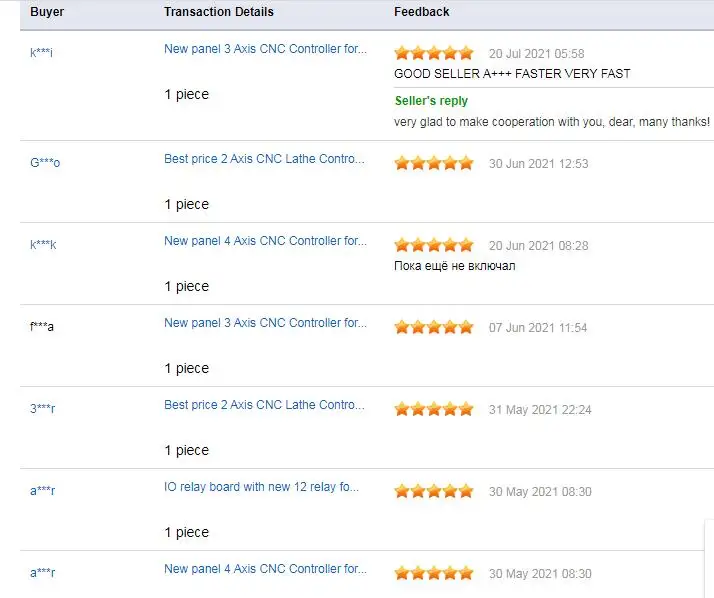Click the stars on f***a's review
This screenshot has height=598, width=714.
coord(434,327)
